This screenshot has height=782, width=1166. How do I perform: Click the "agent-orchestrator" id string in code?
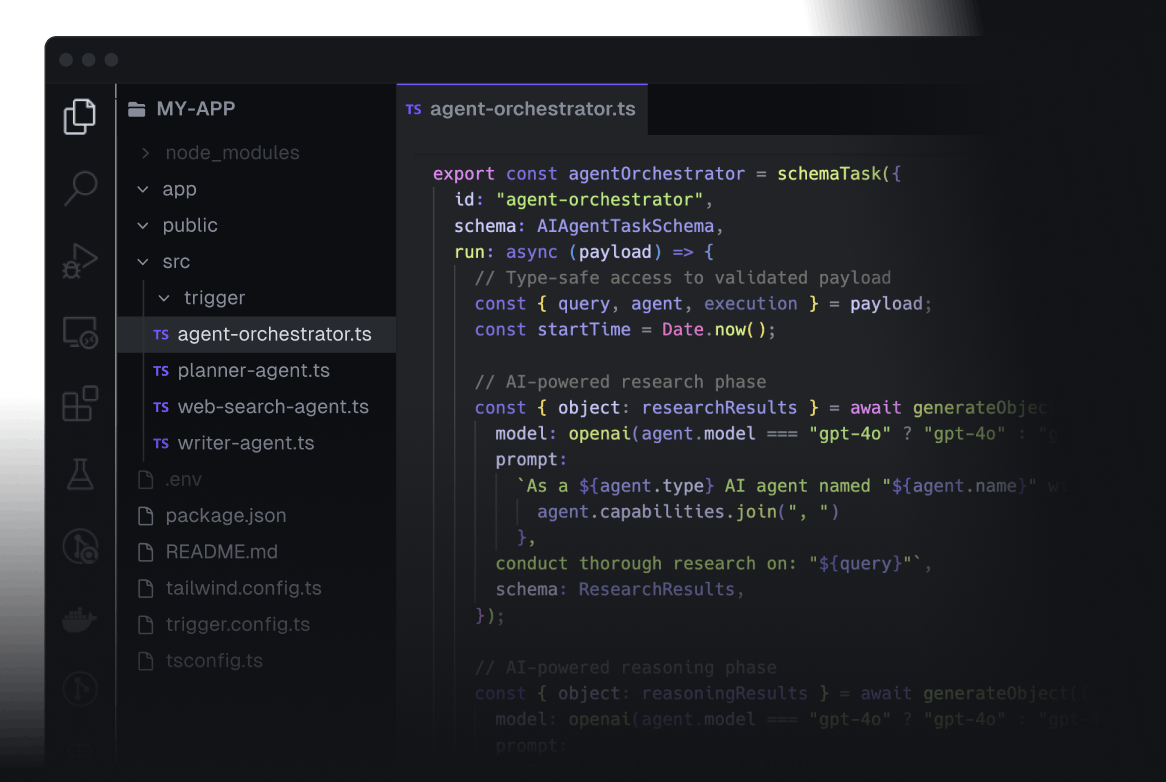[599, 200]
